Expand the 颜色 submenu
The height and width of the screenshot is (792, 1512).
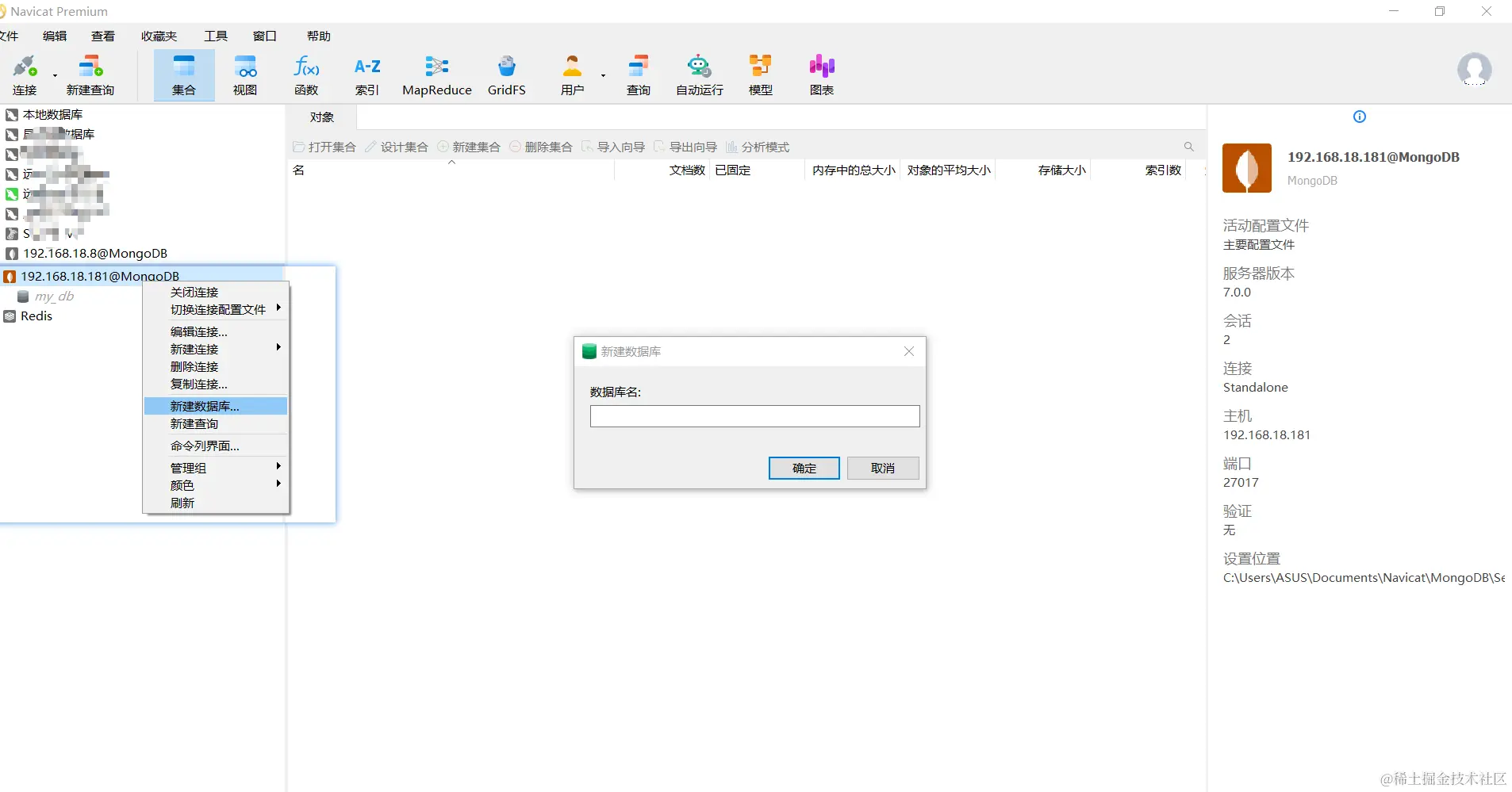pyautogui.click(x=216, y=485)
